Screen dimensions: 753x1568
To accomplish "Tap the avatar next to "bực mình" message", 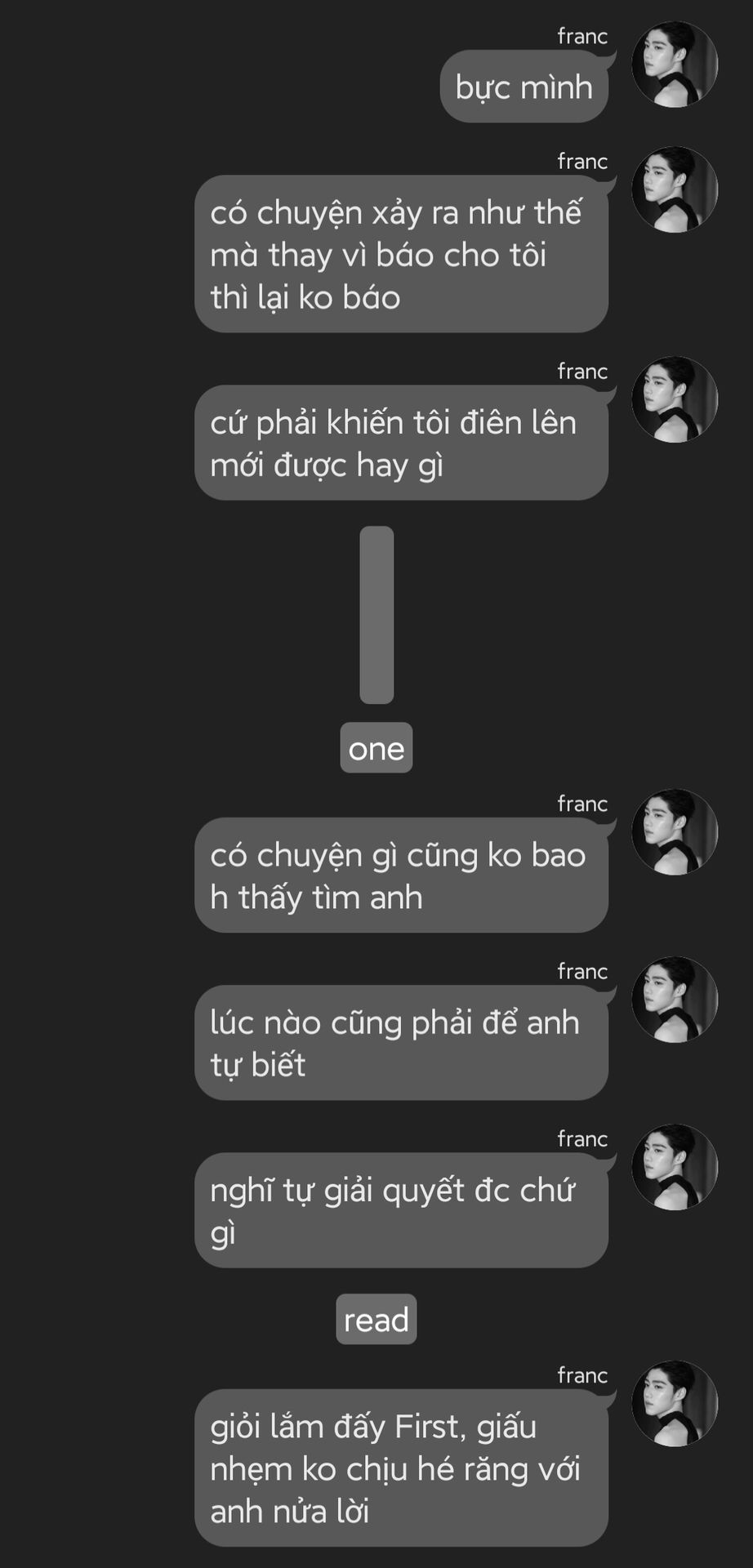I will (675, 65).
